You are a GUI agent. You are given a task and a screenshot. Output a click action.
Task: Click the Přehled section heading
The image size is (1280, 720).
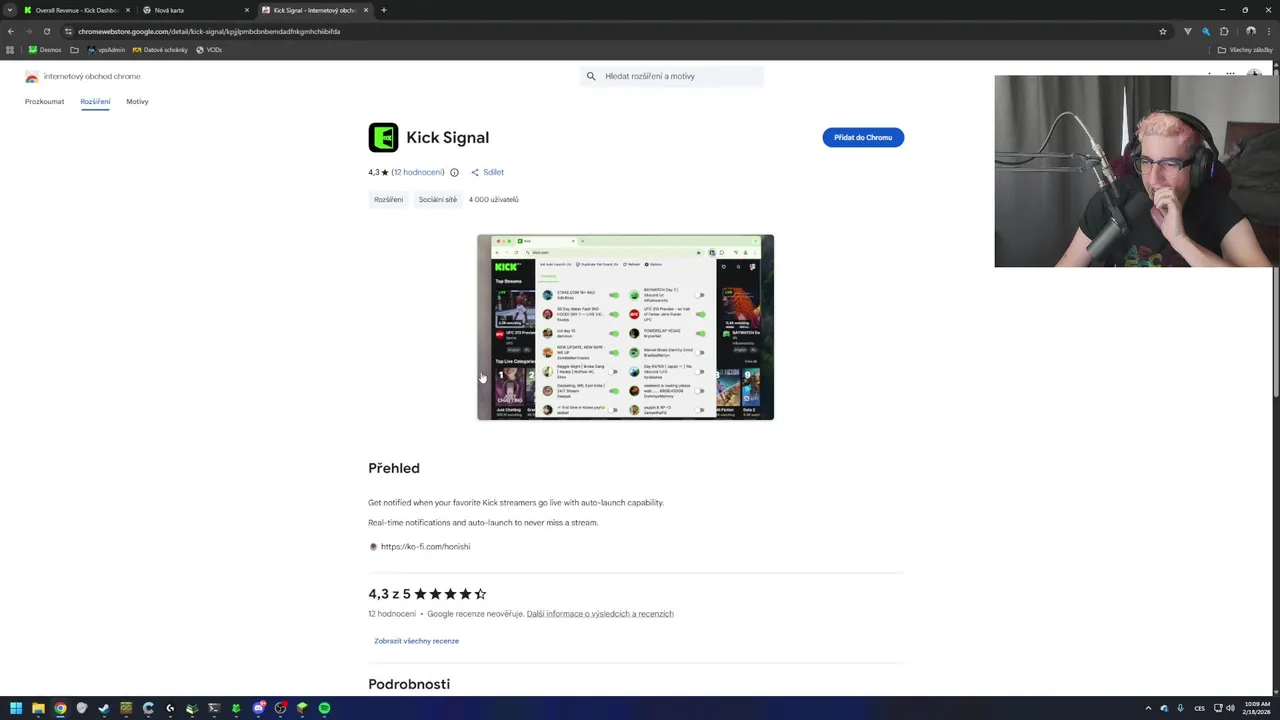pyautogui.click(x=394, y=468)
